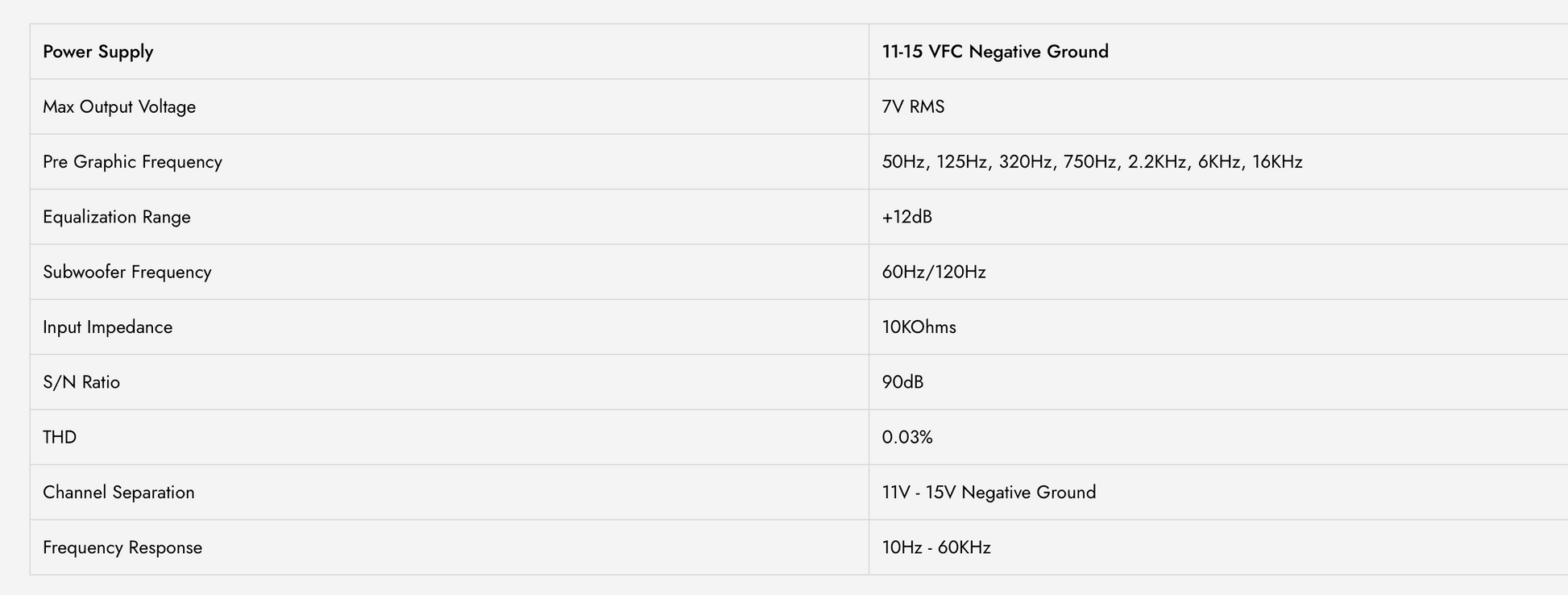Screen dimensions: 1568x595
Task: Select the 11-15 VFC Negative Ground text
Action: click(995, 52)
